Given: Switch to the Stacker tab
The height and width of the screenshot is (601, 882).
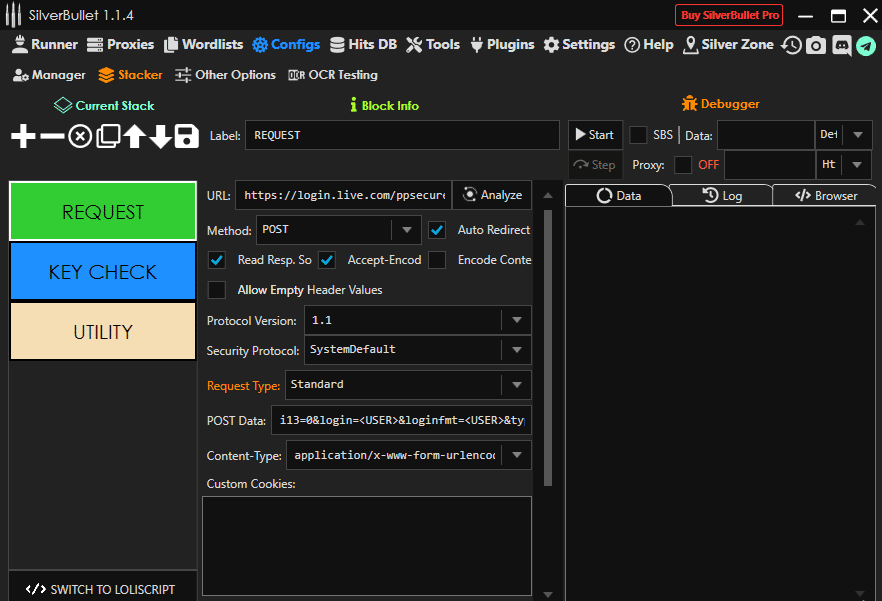Looking at the screenshot, I should tap(130, 75).
